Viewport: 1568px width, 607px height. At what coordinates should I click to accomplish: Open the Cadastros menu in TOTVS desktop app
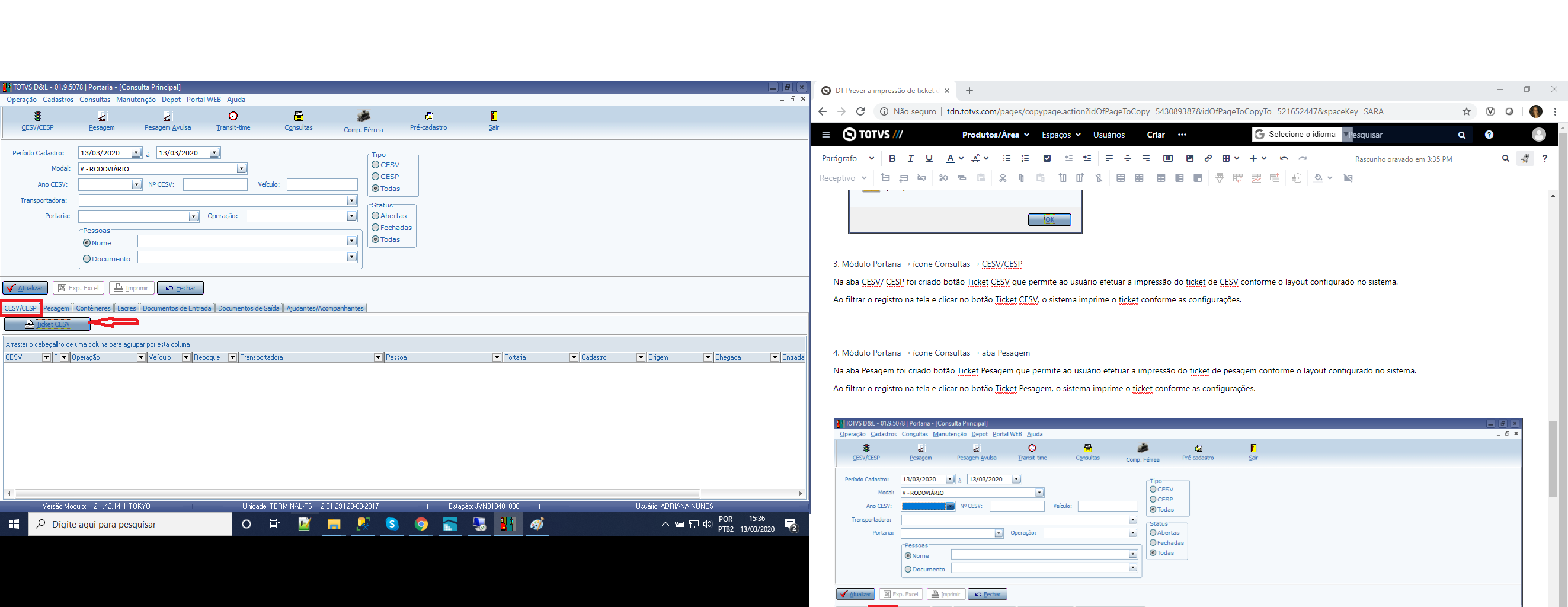(x=59, y=100)
